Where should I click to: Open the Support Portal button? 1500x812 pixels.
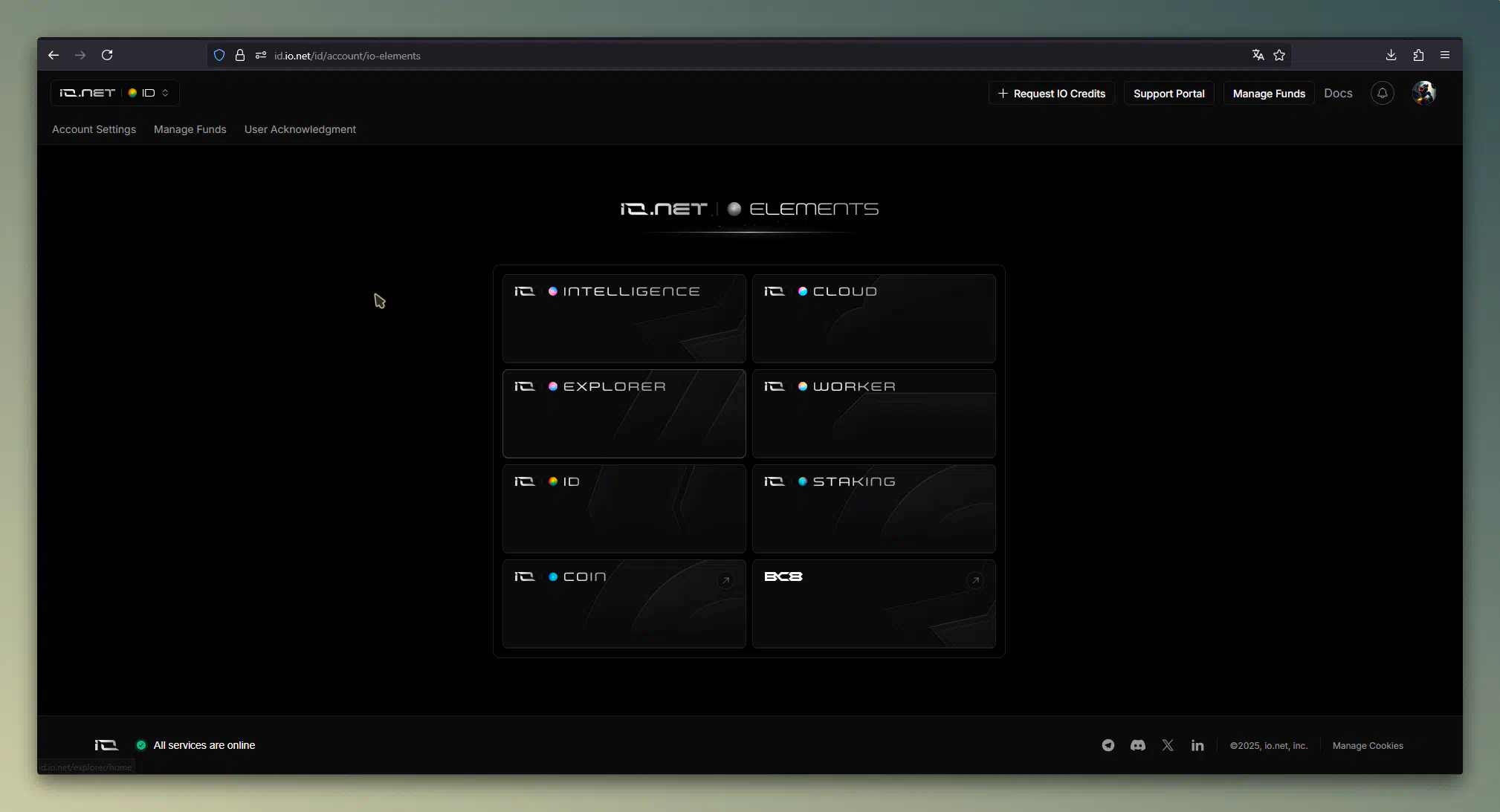coord(1168,94)
